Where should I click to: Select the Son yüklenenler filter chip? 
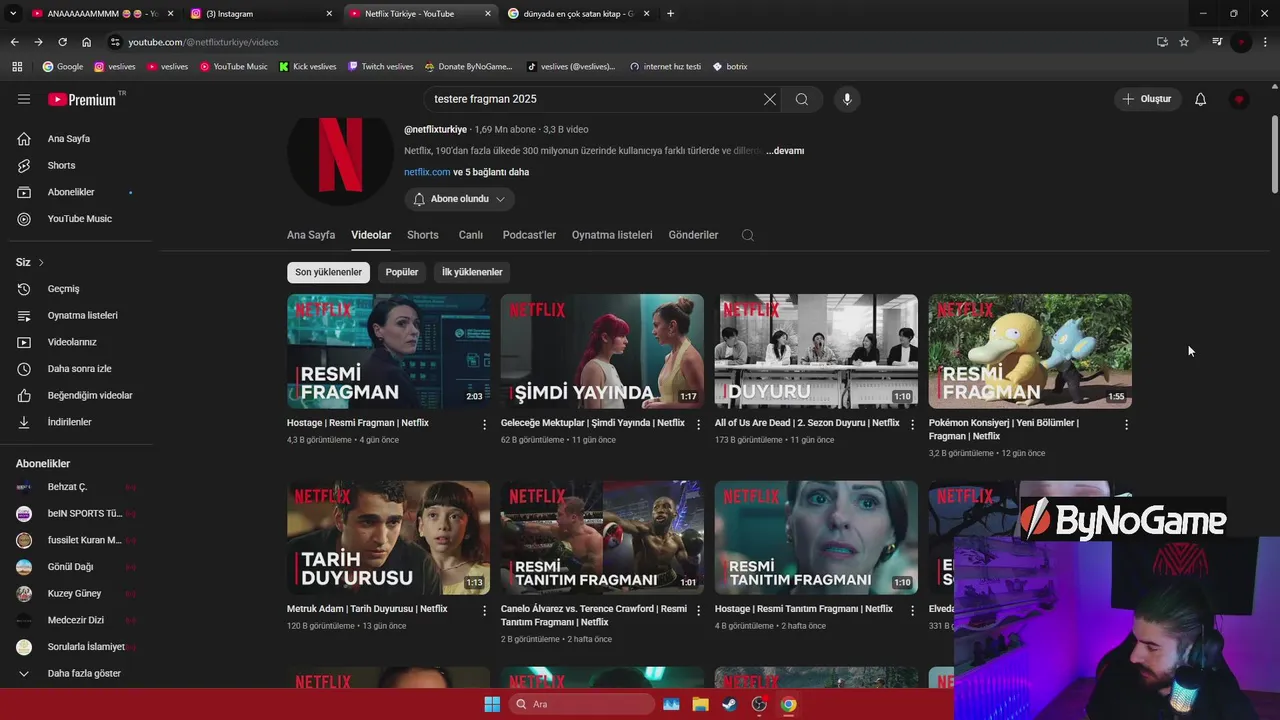328,272
